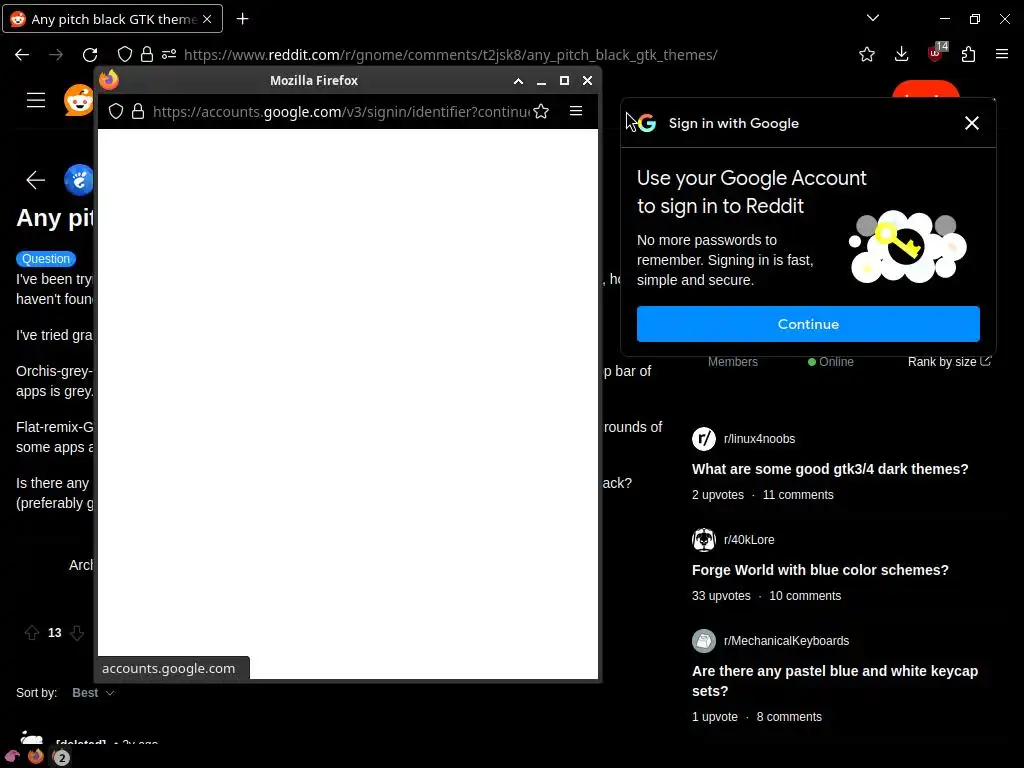
Task: Bookmark the Reddit page with star
Action: (x=867, y=54)
